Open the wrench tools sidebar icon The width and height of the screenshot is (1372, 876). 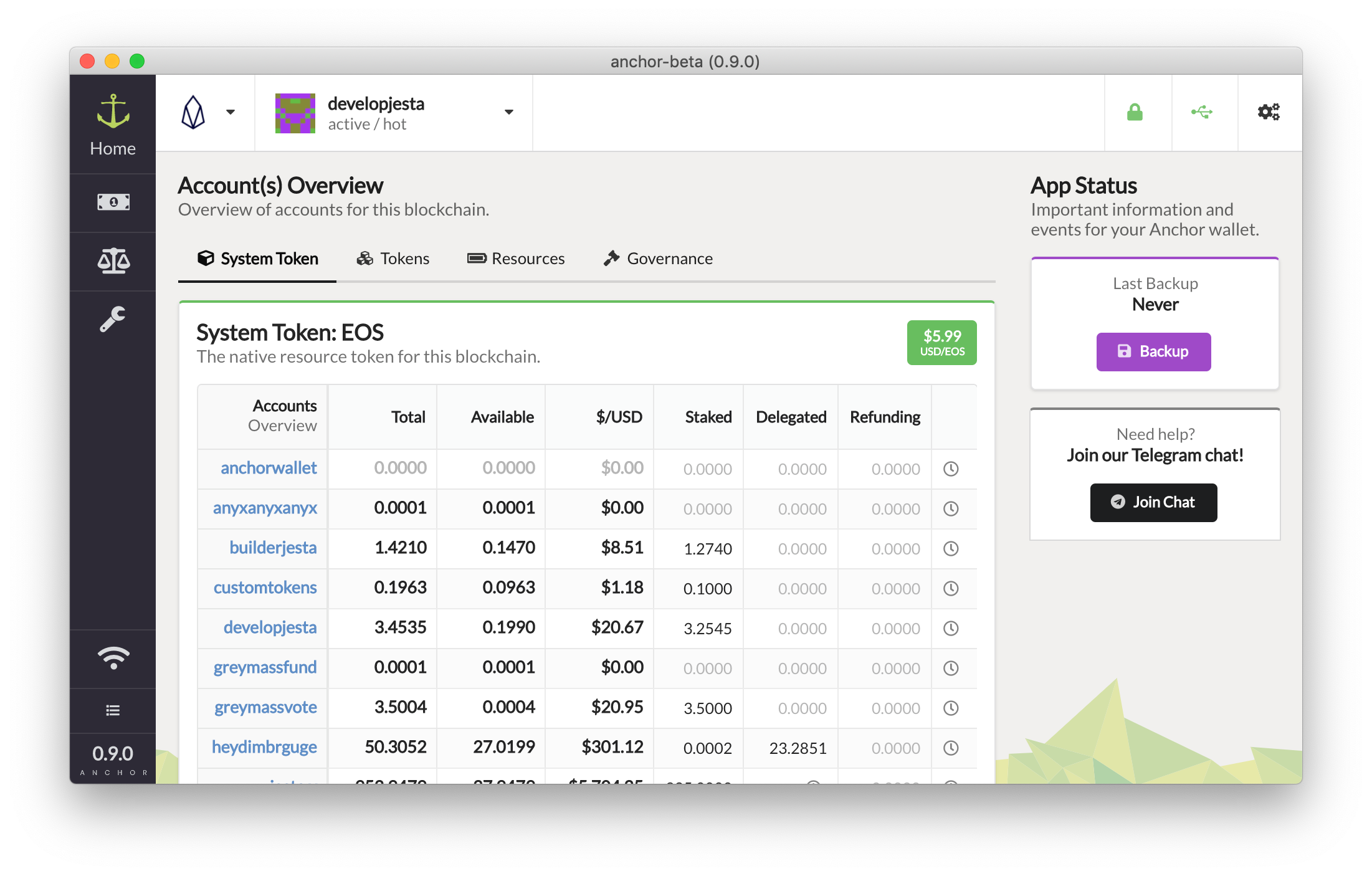113,320
